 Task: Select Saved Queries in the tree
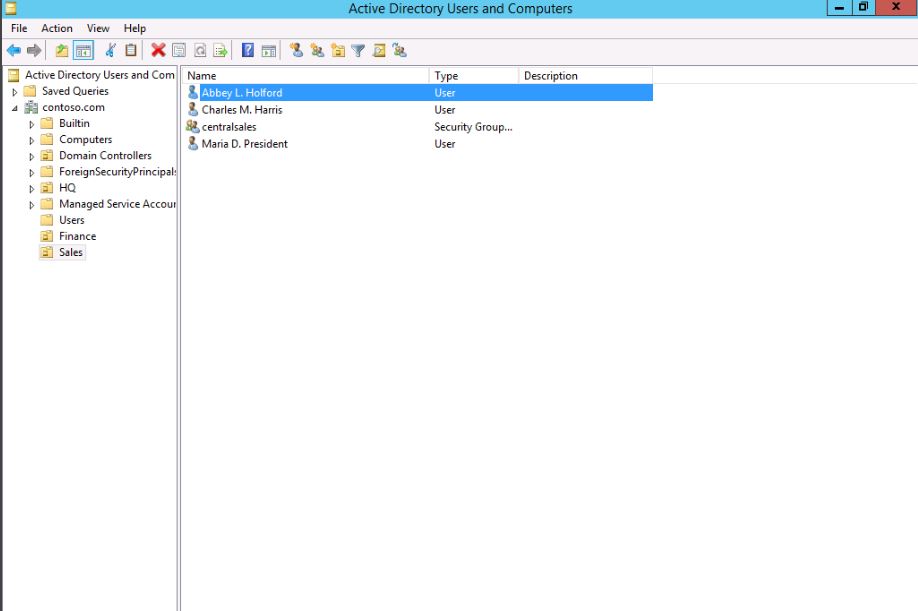(75, 91)
